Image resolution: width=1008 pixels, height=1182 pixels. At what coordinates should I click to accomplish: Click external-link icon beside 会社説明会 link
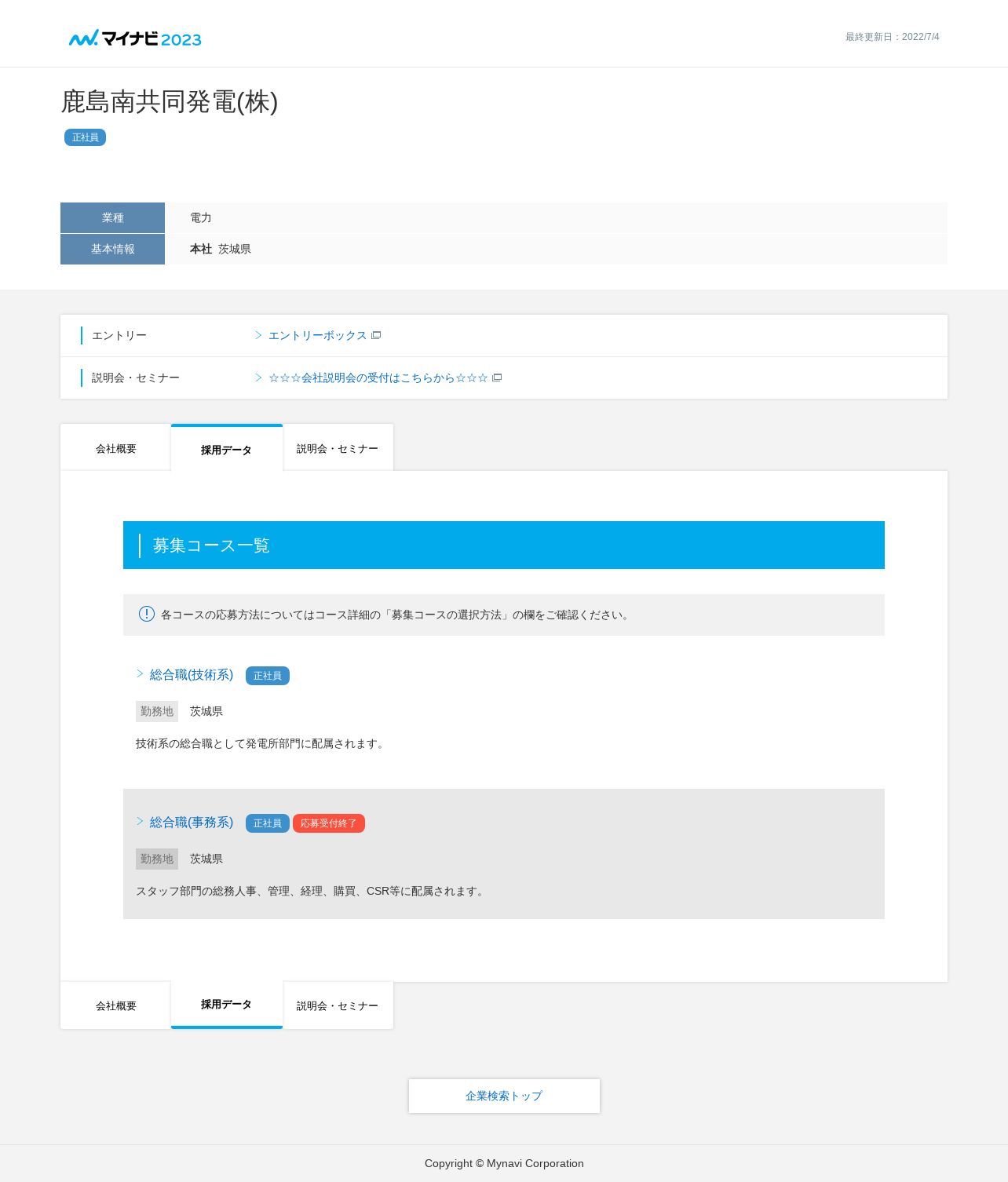497,378
